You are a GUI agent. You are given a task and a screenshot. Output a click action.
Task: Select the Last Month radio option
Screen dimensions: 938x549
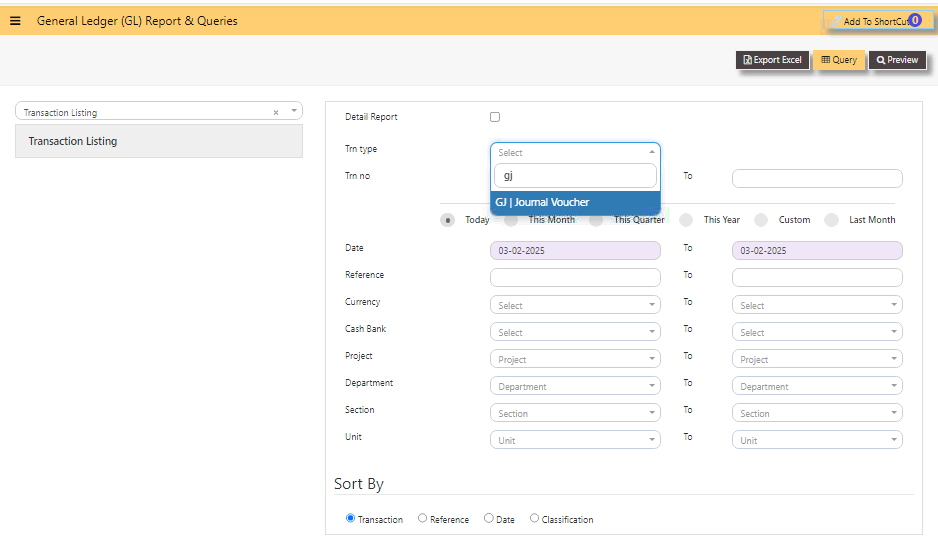pos(832,220)
